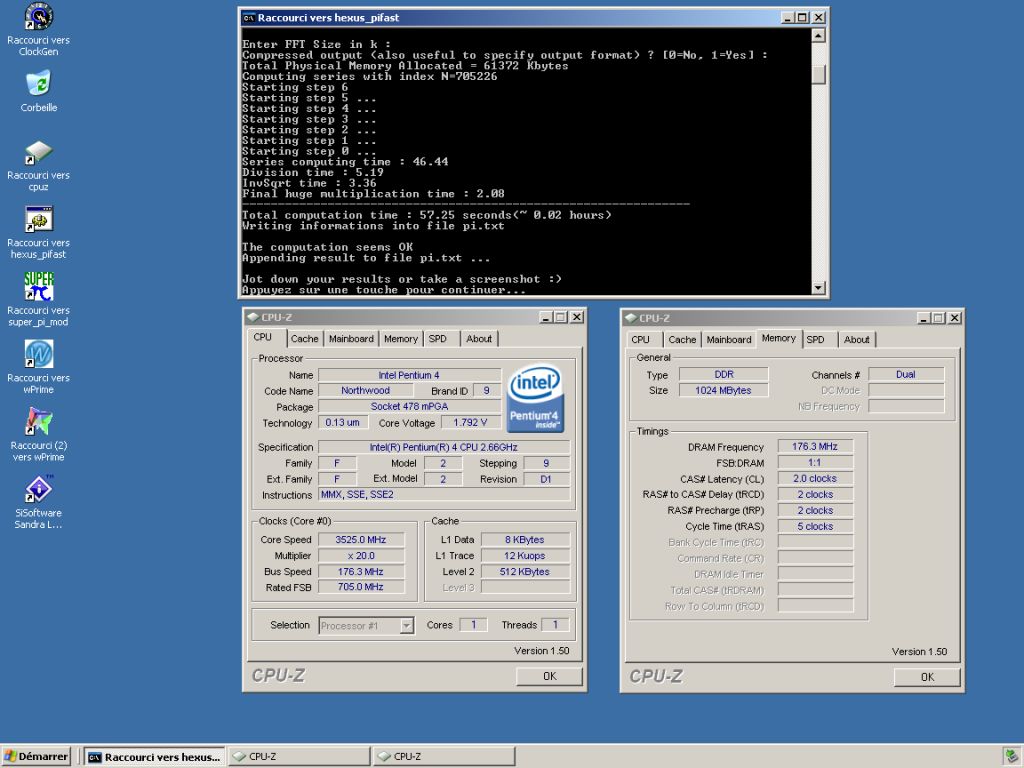
Task: Click OK in right CPU-Z Memory window
Action: (x=927, y=677)
